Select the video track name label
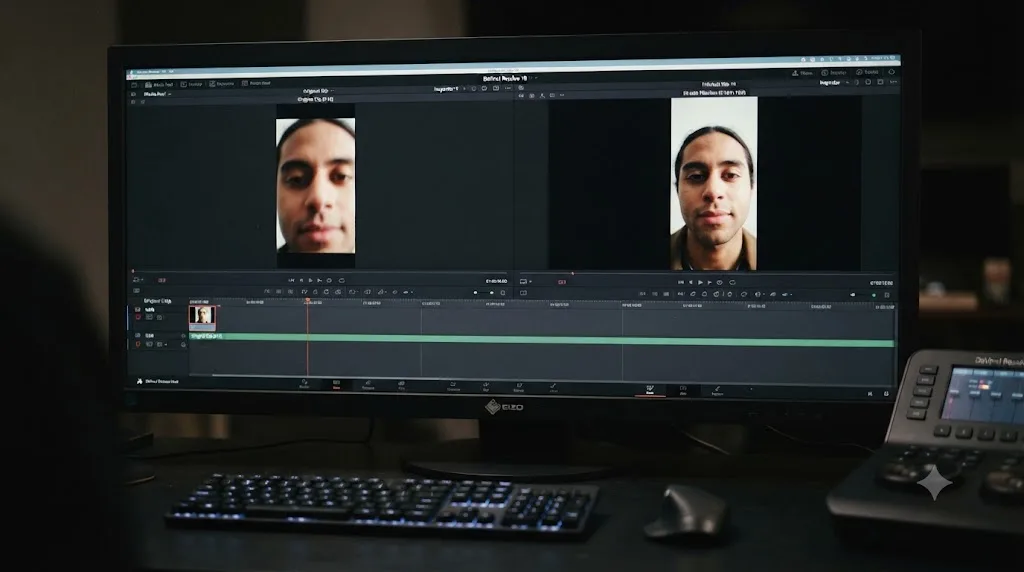 (x=150, y=310)
